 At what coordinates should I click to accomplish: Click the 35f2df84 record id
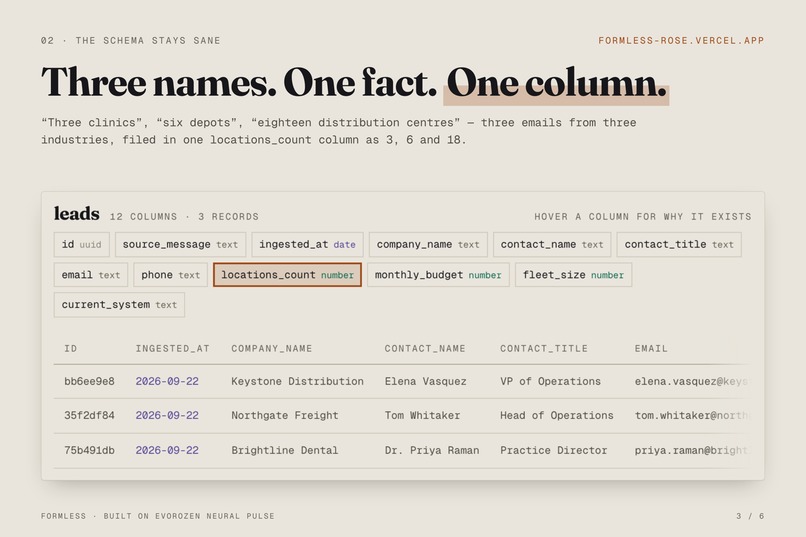[x=89, y=416]
